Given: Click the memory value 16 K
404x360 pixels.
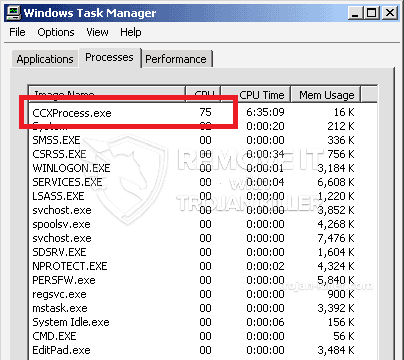Looking at the screenshot, I should [344, 112].
